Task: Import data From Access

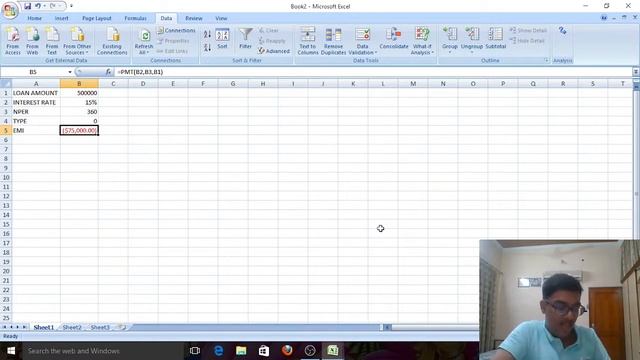Action: [x=13, y=41]
